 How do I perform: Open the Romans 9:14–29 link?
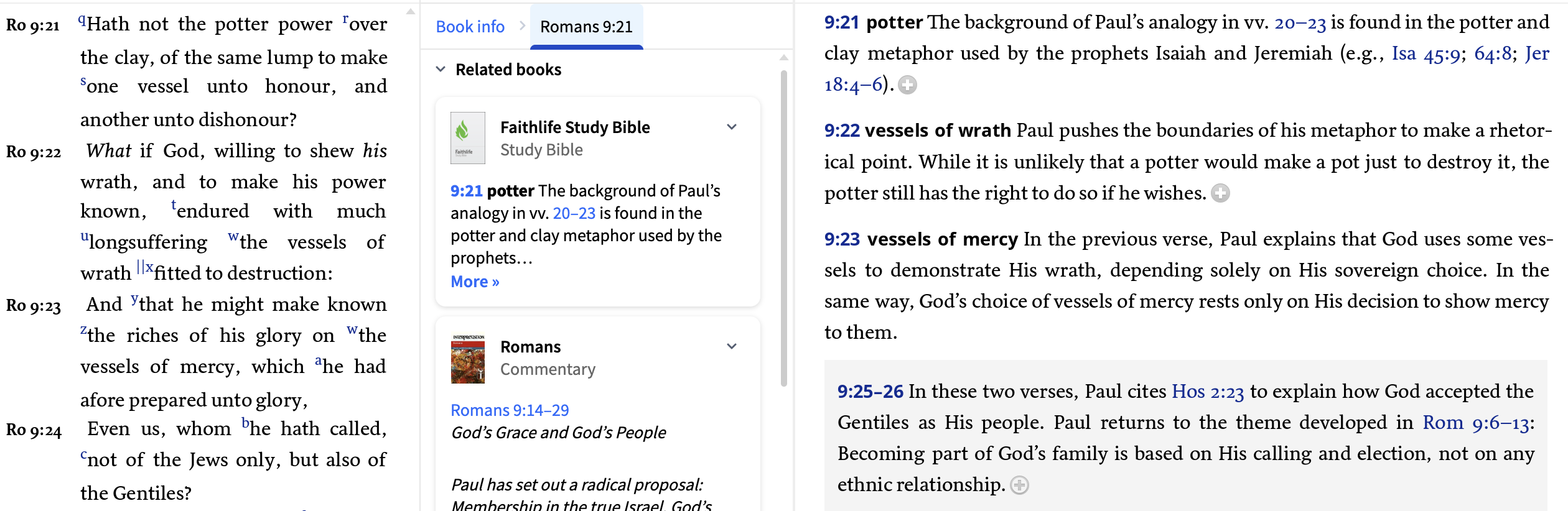pos(510,410)
